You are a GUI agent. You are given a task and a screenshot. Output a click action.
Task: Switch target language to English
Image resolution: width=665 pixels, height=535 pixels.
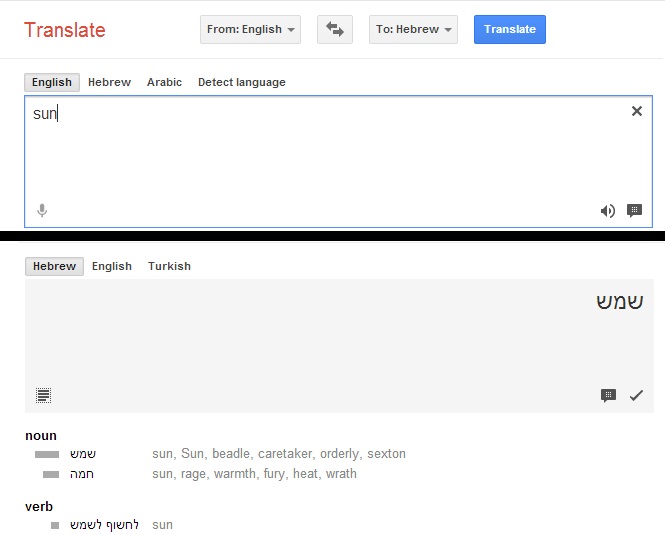tap(111, 266)
